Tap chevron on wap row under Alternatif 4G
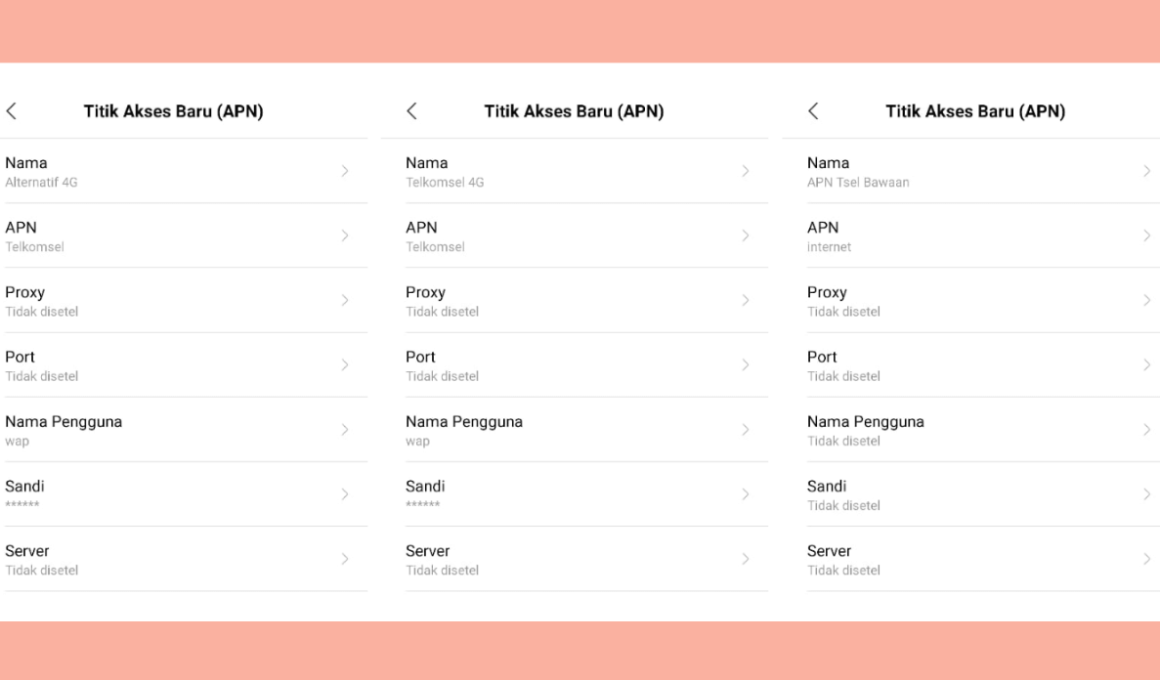The height and width of the screenshot is (680, 1160). coord(345,430)
